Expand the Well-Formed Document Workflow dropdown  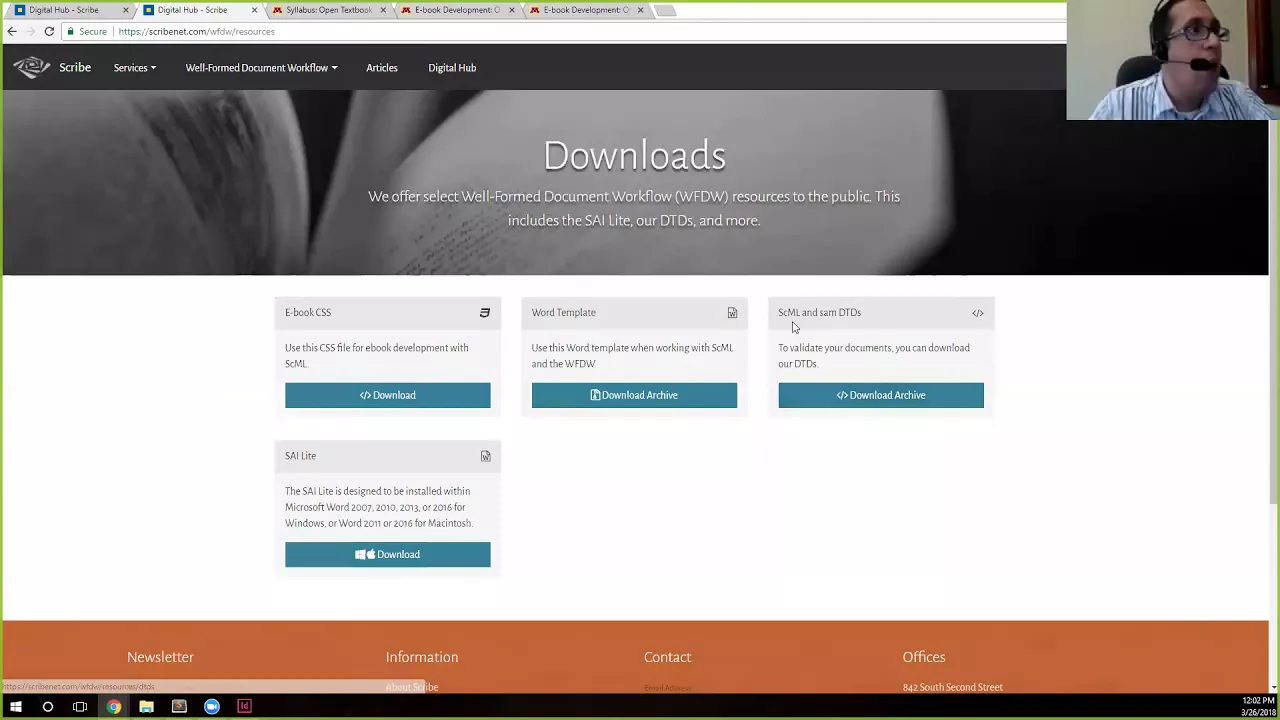tap(261, 68)
